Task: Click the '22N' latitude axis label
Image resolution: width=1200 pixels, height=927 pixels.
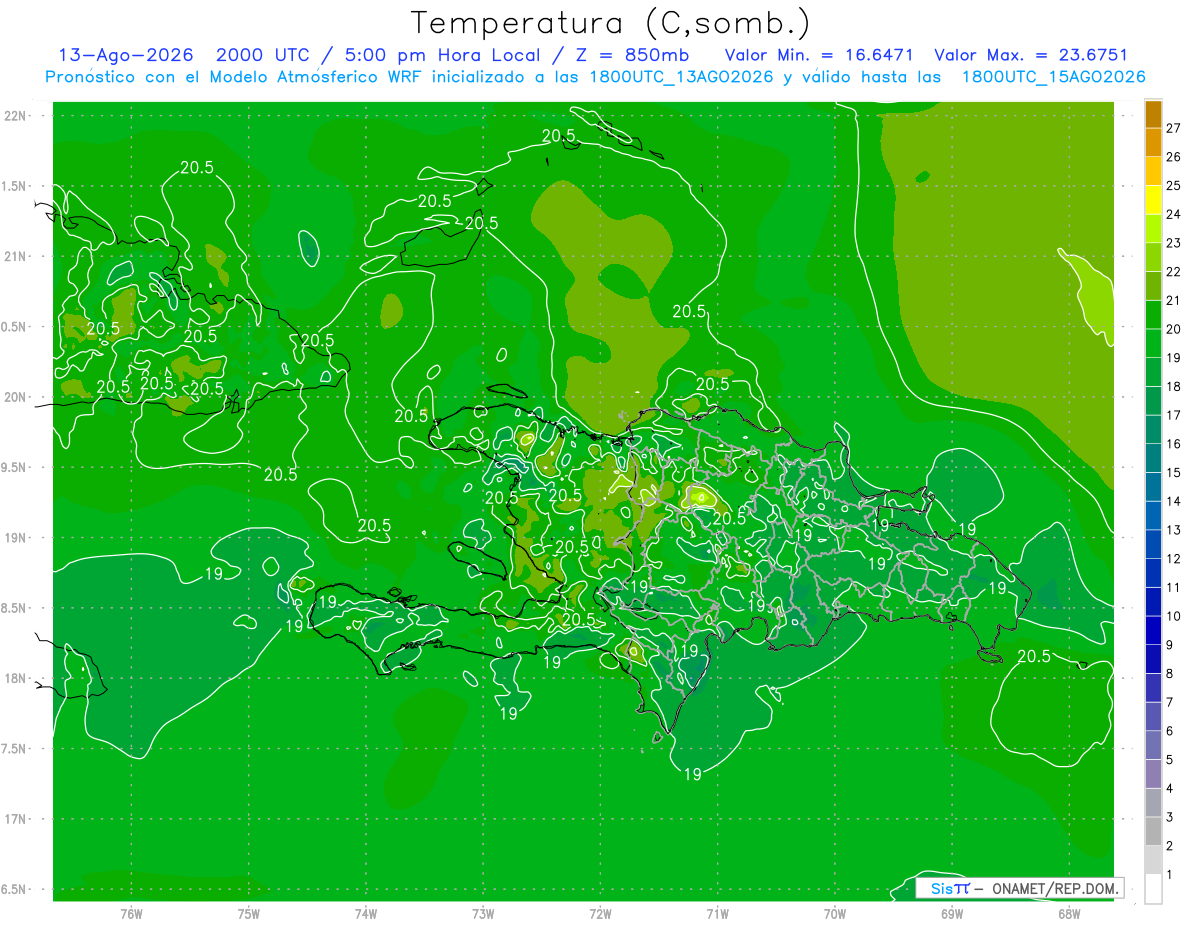Action: [17, 115]
